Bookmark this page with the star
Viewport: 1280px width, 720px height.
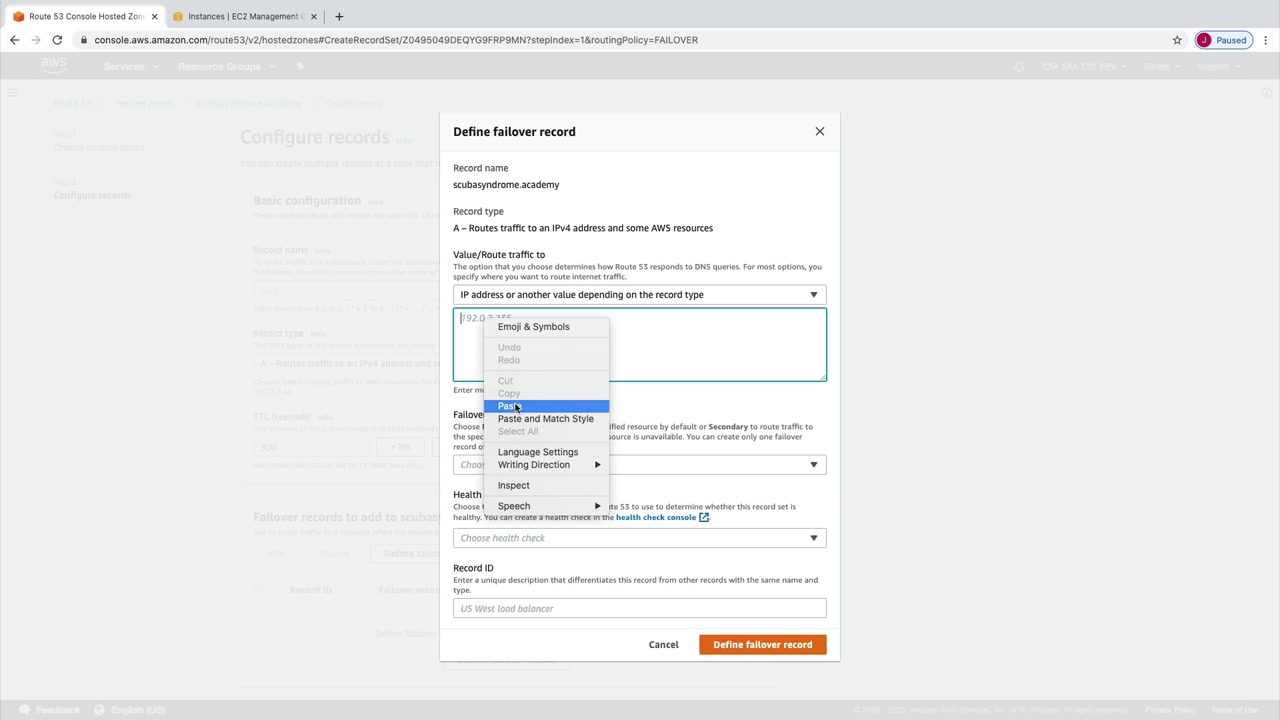(x=1177, y=40)
